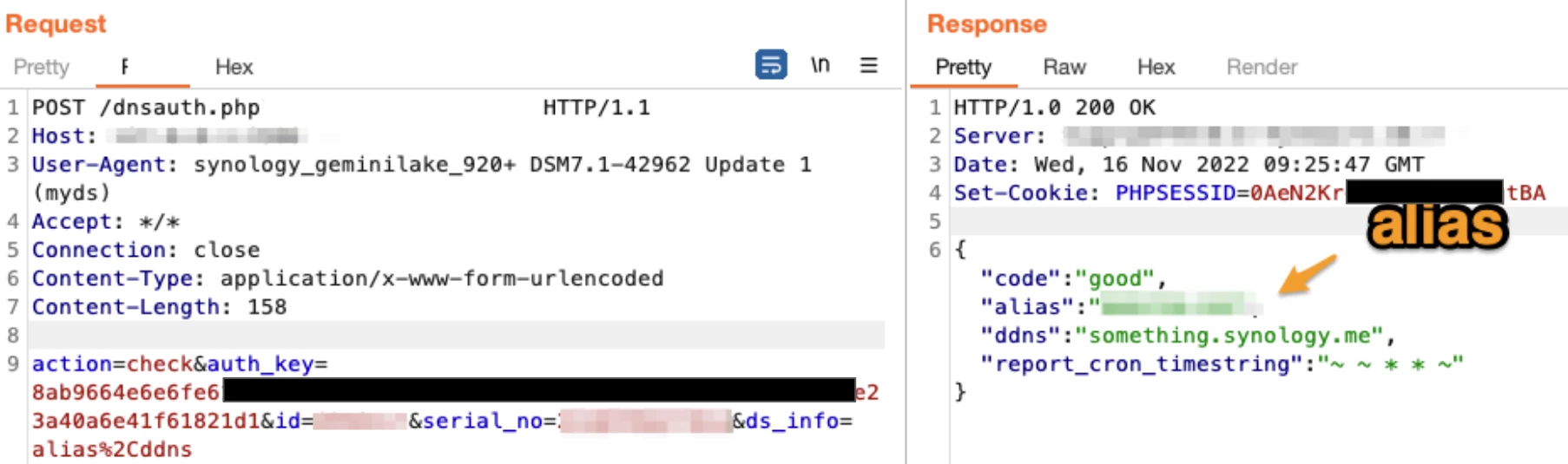Viewport: 1568px width, 464px height.
Task: Select the Response Pretty tab
Action: (x=963, y=67)
